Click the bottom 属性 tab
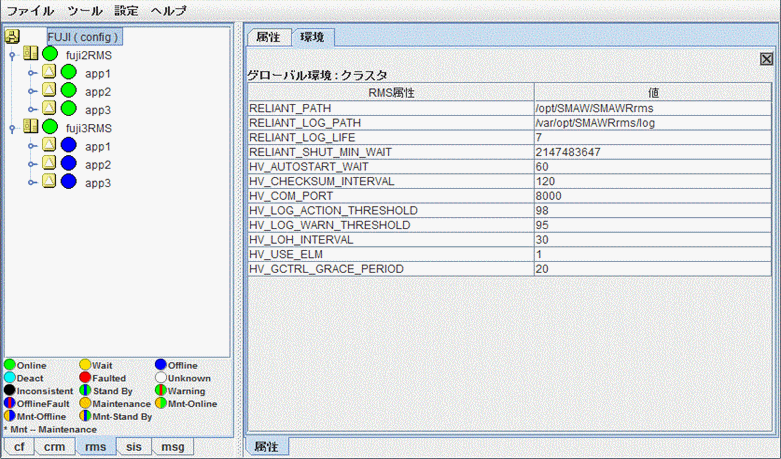 tap(266, 446)
